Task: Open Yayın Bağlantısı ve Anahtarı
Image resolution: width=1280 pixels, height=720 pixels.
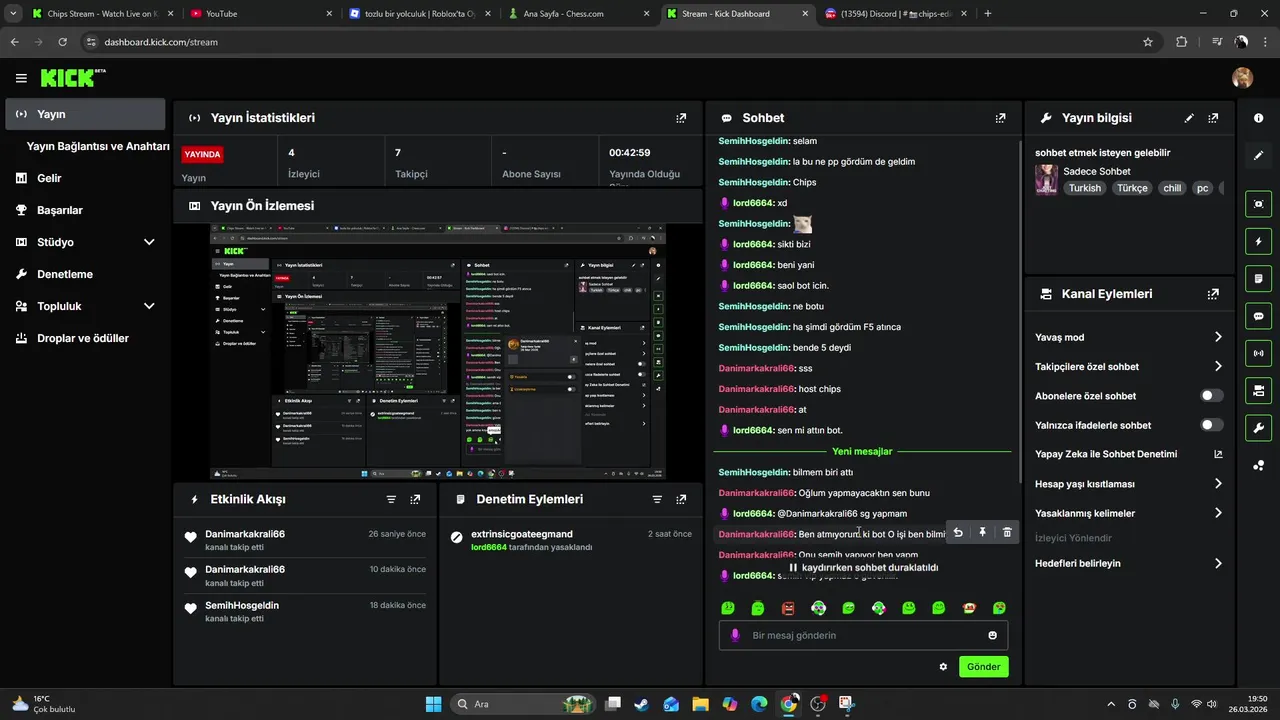Action: coord(98,146)
